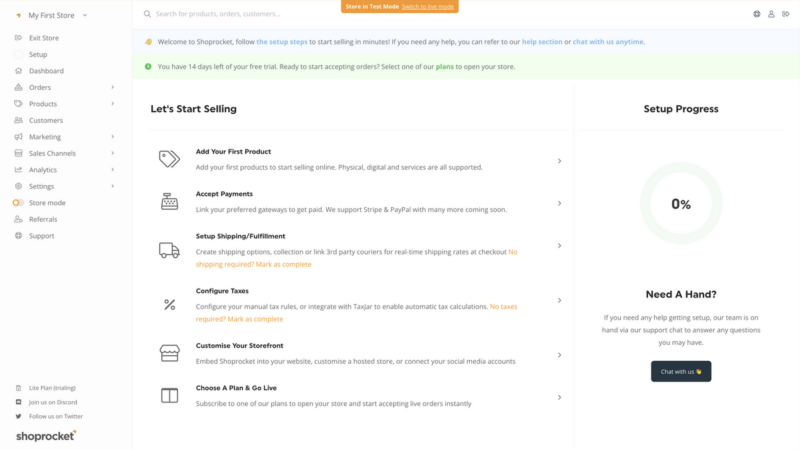The height and width of the screenshot is (449, 800).
Task: Toggle the Store mode switch
Action: click(x=18, y=203)
